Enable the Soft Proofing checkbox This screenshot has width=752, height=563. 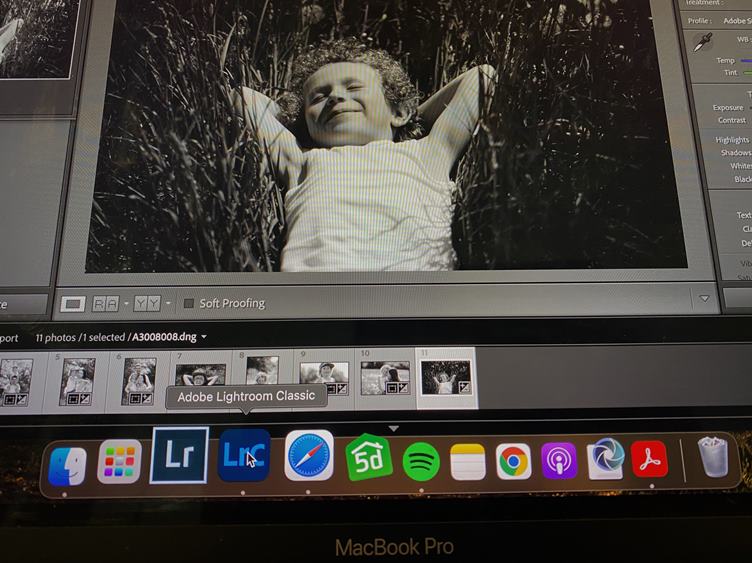click(x=189, y=303)
